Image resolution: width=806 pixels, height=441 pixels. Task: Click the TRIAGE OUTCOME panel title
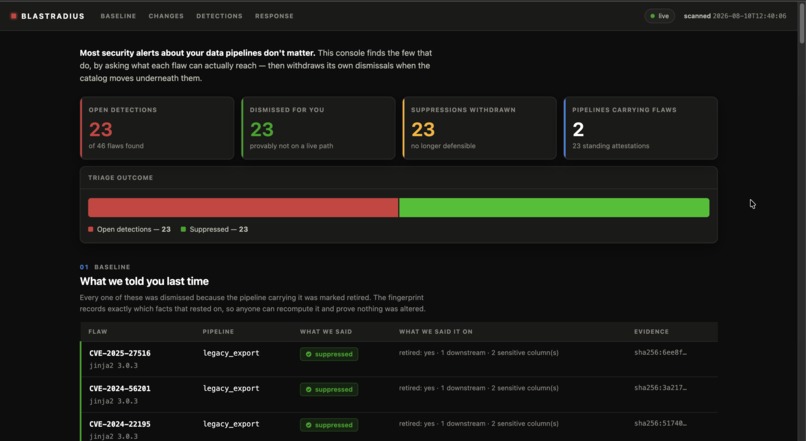[120, 178]
